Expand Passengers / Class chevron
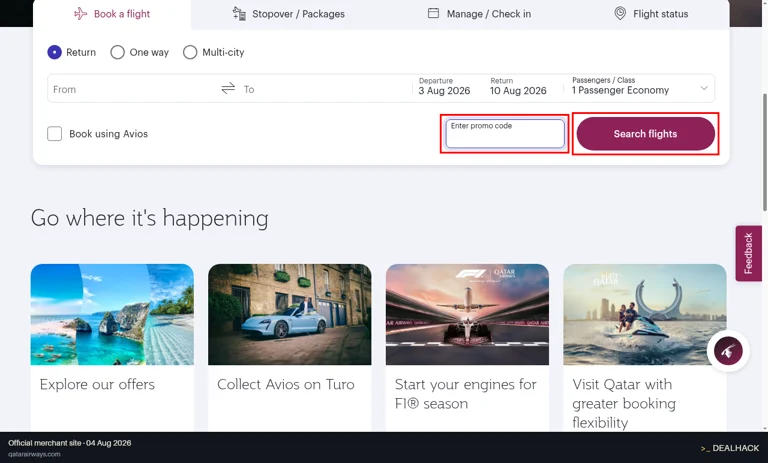Image resolution: width=768 pixels, height=463 pixels. point(704,88)
